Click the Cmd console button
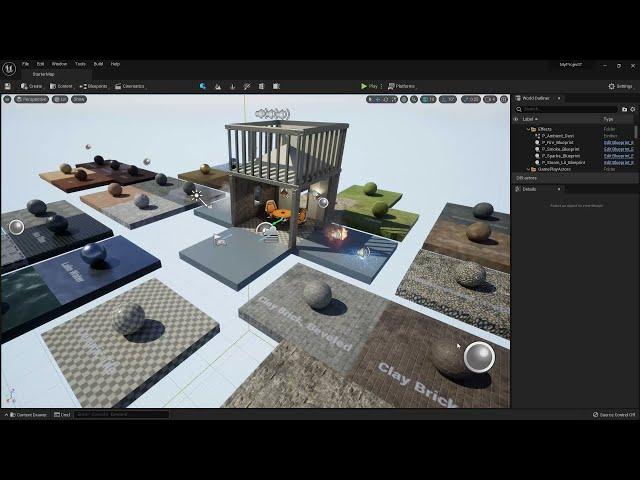Image resolution: width=640 pixels, height=480 pixels. coord(62,415)
